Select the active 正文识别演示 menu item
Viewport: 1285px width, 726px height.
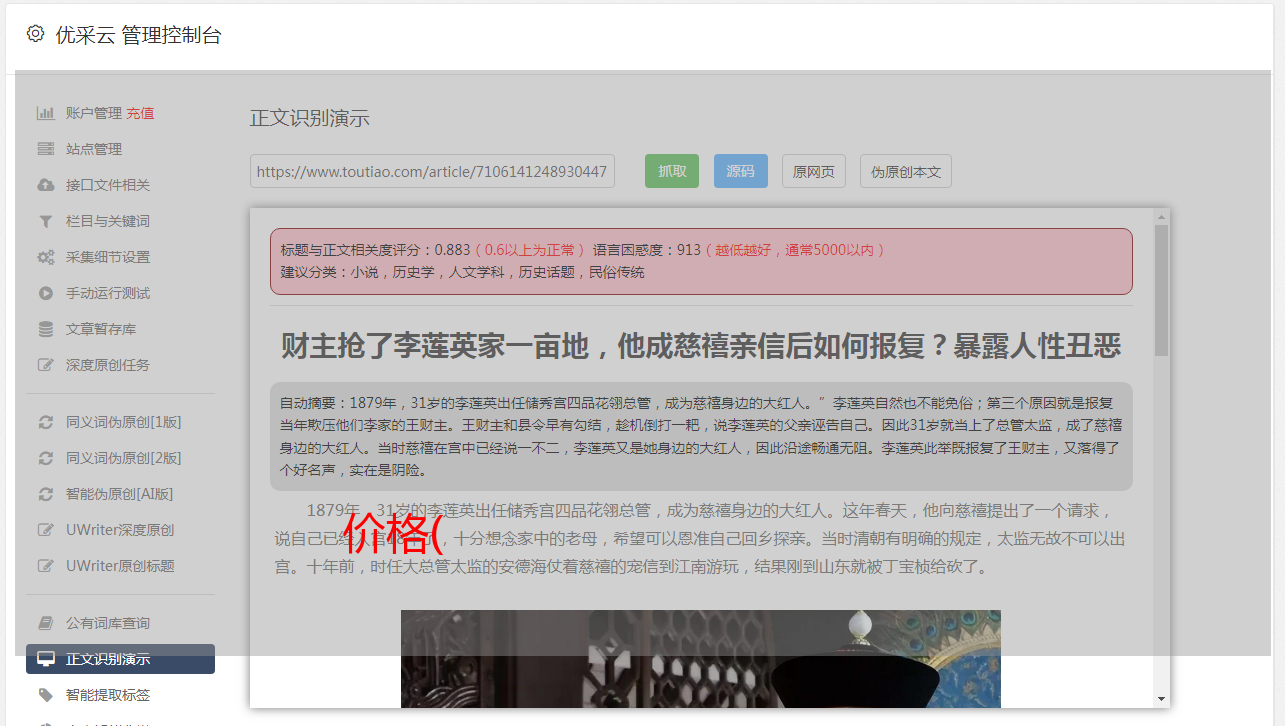pyautogui.click(x=120, y=659)
